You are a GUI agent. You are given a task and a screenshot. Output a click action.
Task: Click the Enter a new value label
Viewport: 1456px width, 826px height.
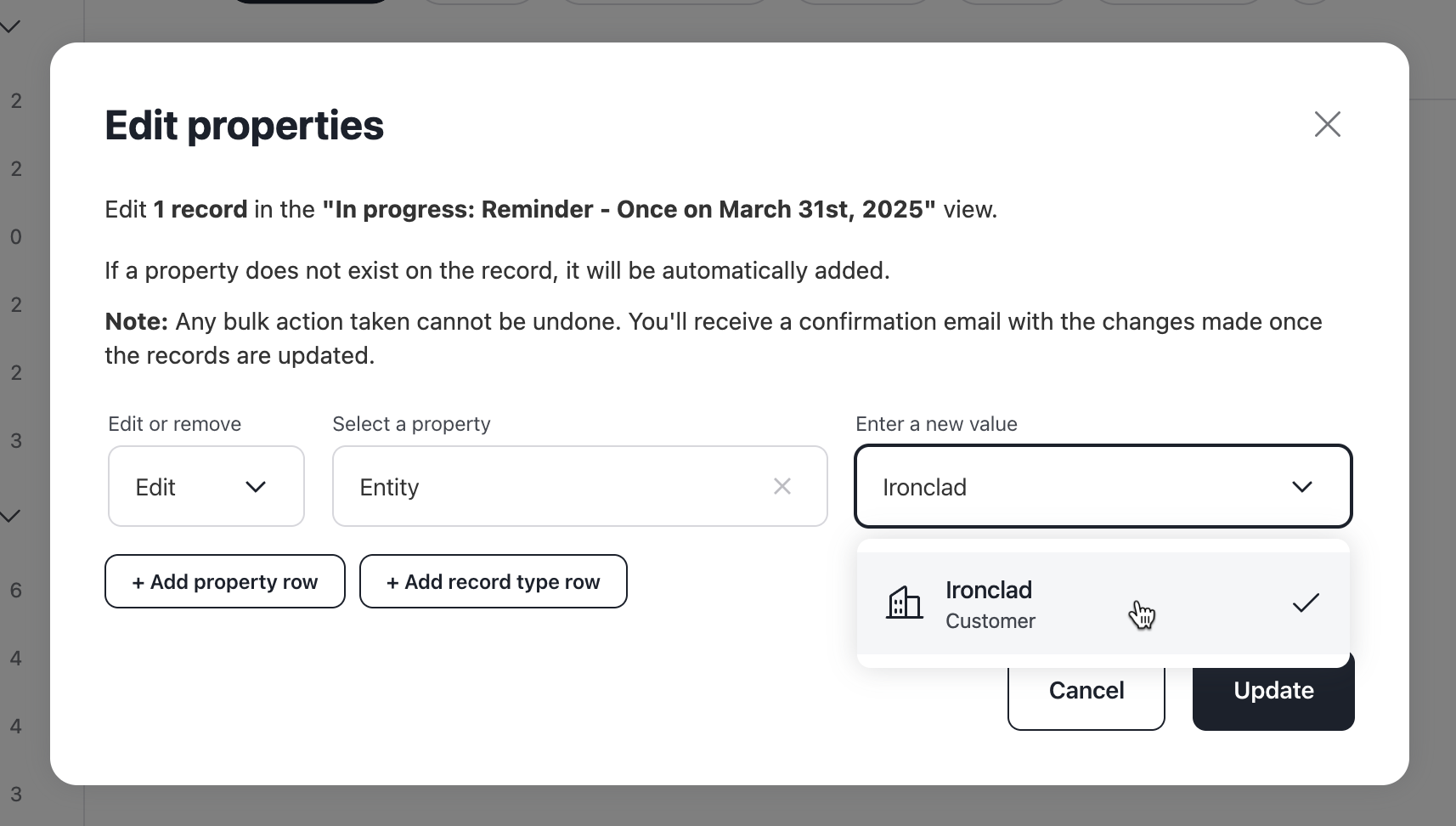(936, 424)
